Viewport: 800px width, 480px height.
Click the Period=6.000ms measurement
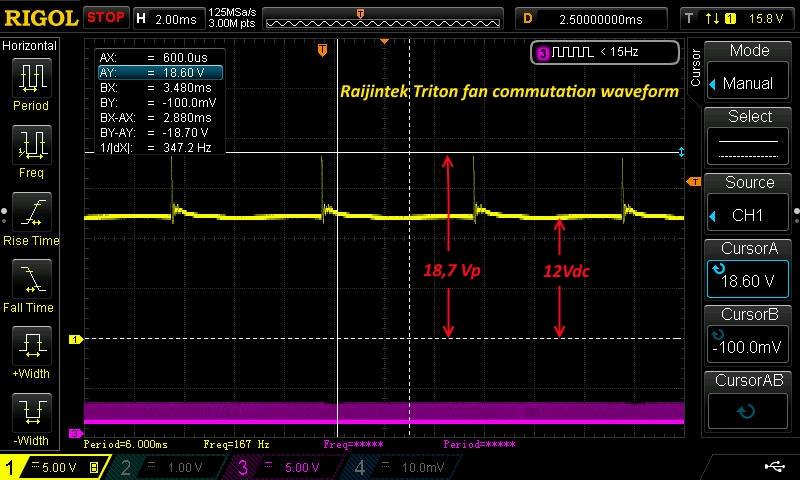coord(126,444)
